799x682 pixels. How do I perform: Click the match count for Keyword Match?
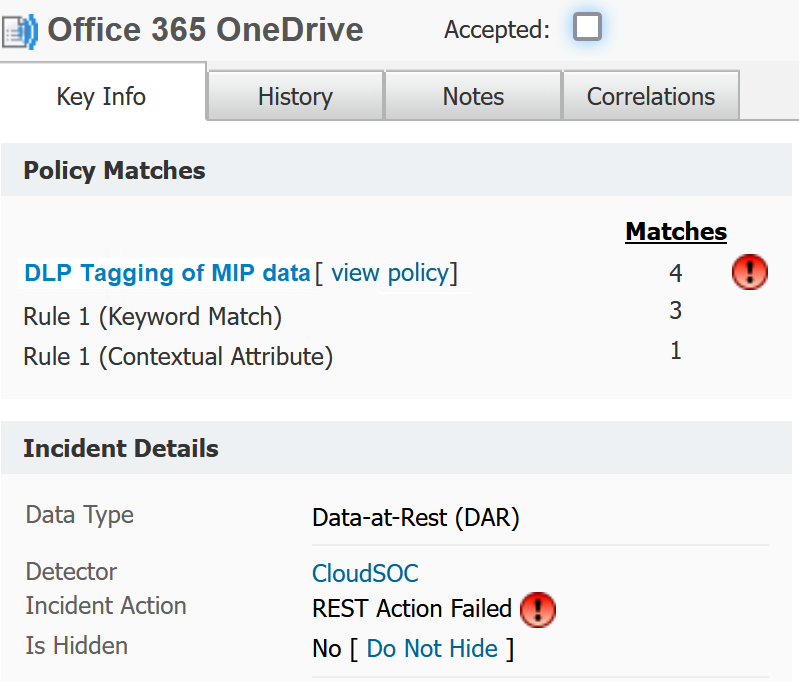(x=676, y=311)
